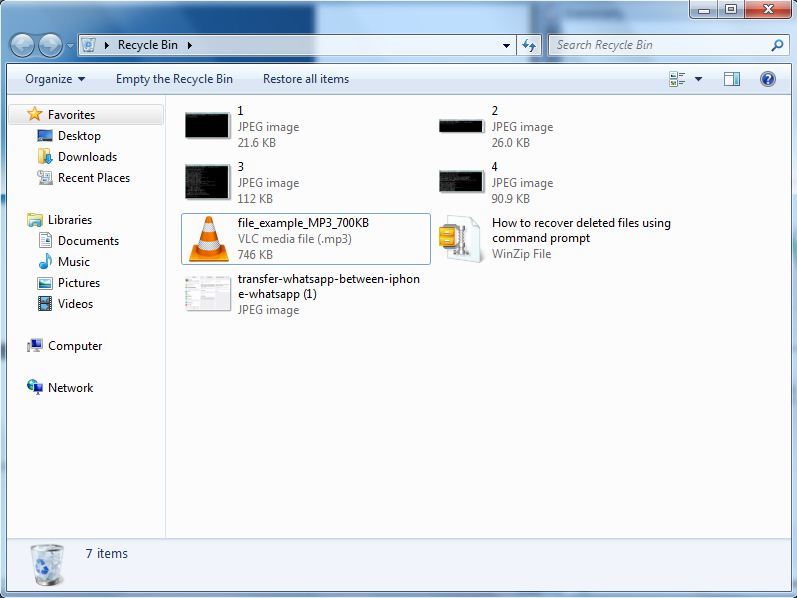Click the Recent Places icon

(x=45, y=177)
